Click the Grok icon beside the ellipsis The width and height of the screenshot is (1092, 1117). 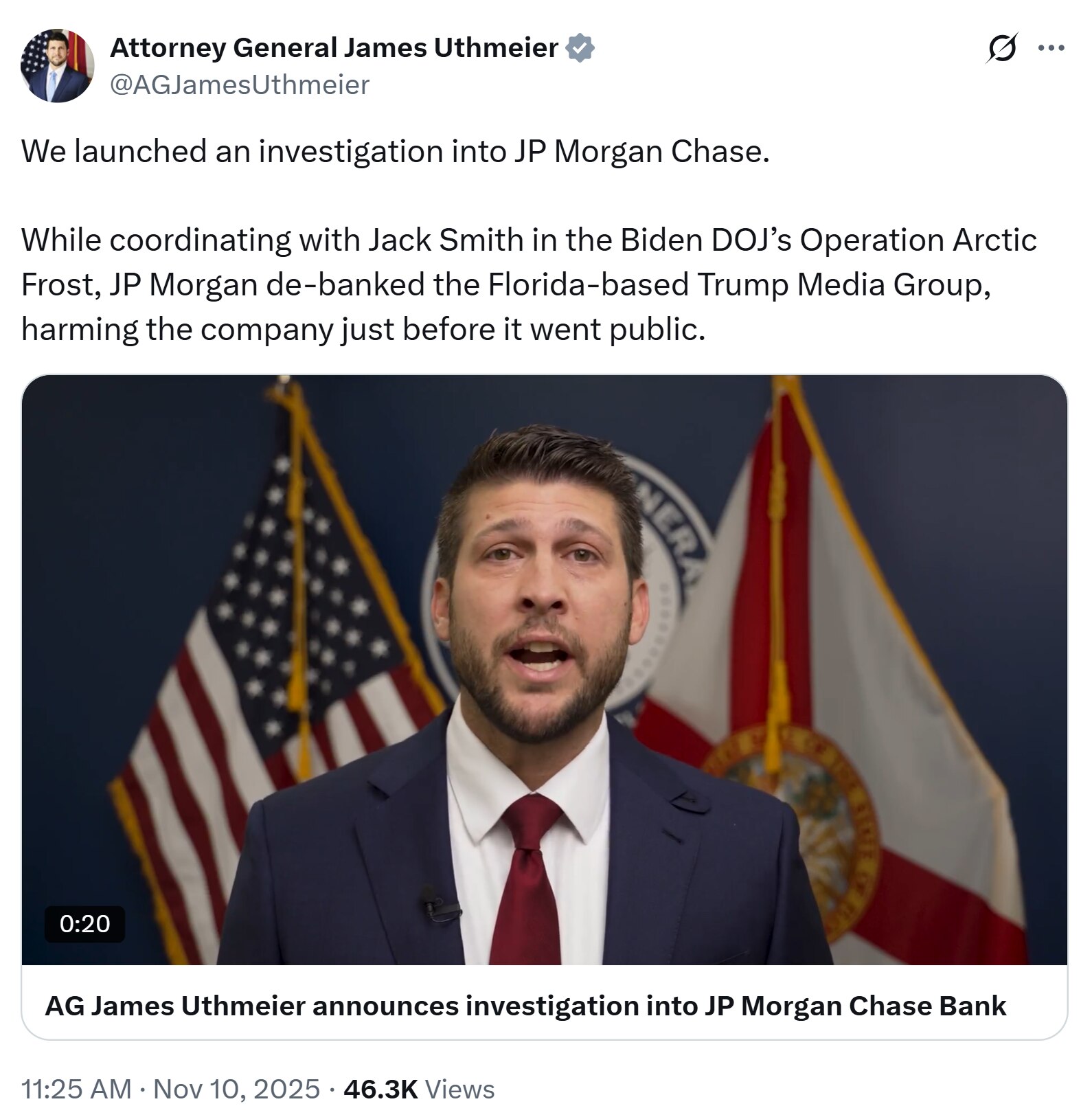[x=1001, y=49]
